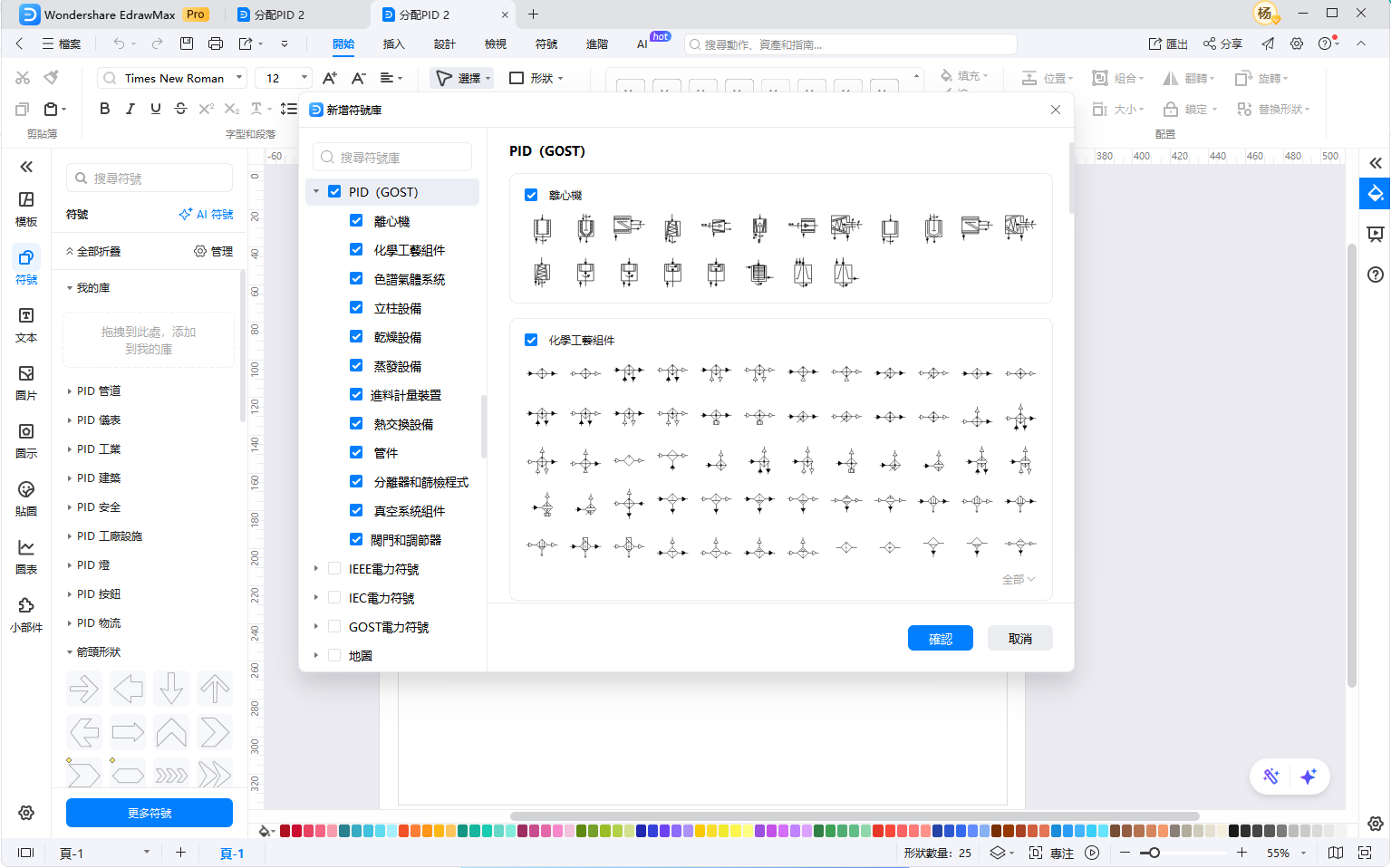
Task: Collapse the PID (GOST) tree node
Action: pyautogui.click(x=316, y=192)
